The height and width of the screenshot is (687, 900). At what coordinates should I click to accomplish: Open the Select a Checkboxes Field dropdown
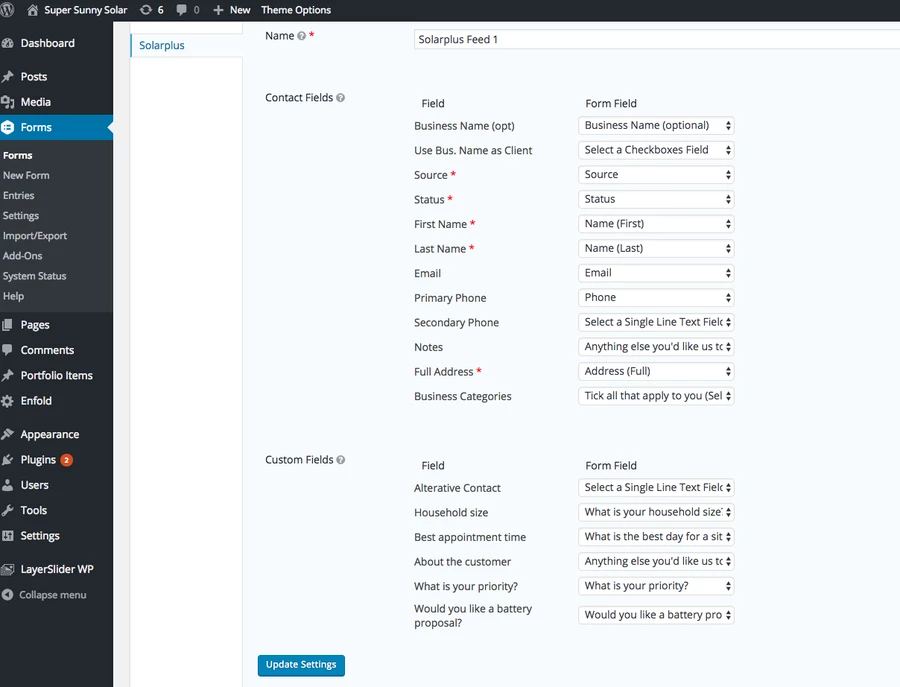click(x=656, y=150)
